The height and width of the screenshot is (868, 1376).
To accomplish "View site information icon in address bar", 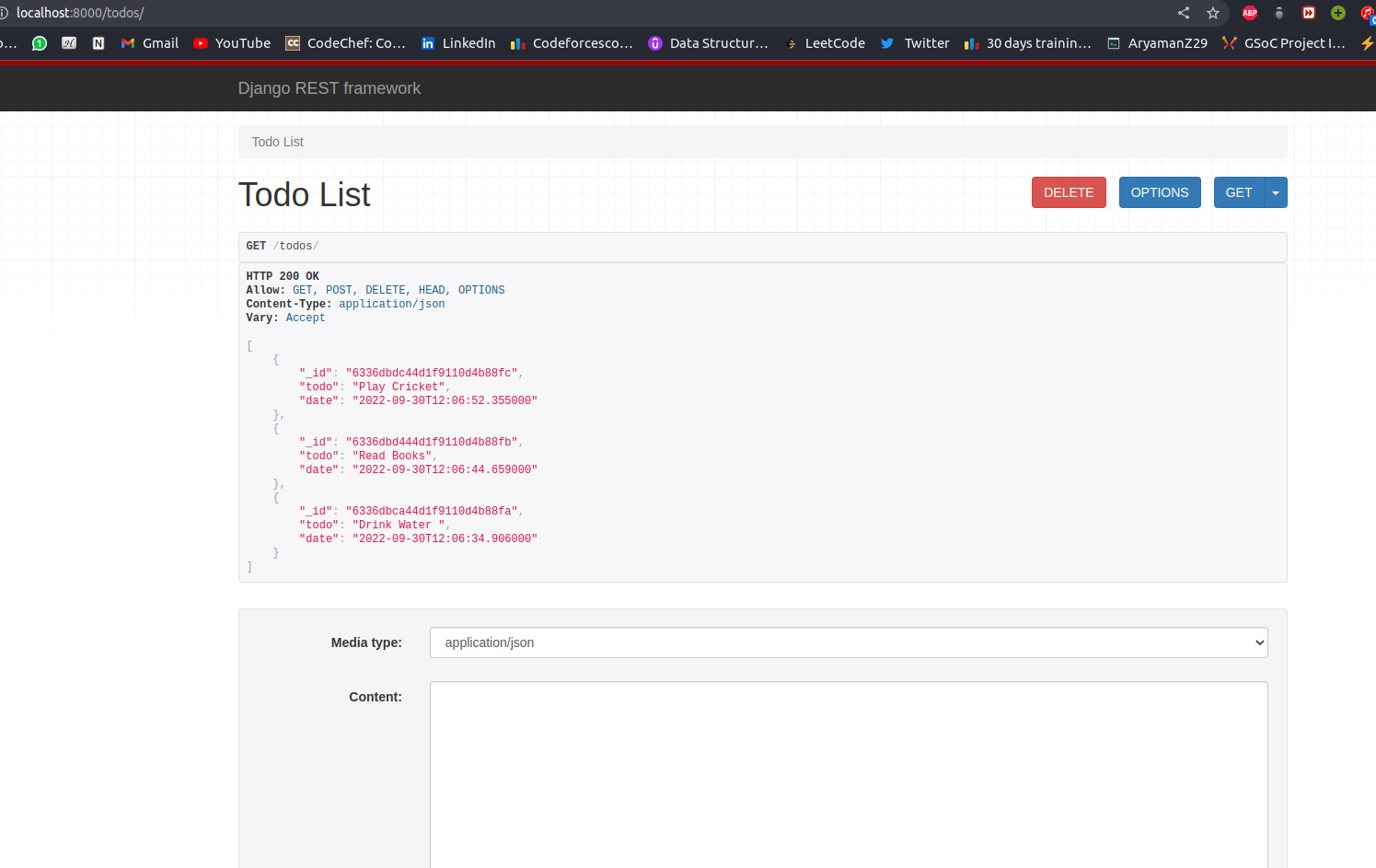I will [x=4, y=13].
